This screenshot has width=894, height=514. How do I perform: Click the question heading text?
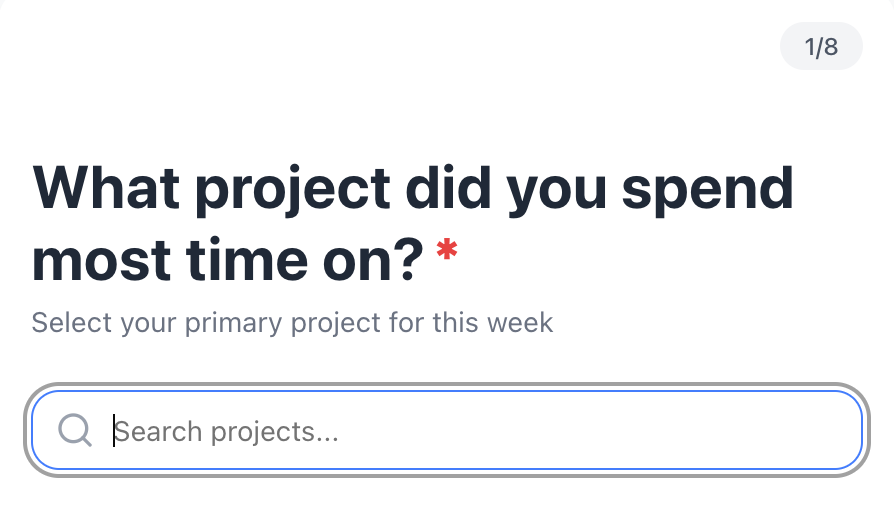point(412,223)
